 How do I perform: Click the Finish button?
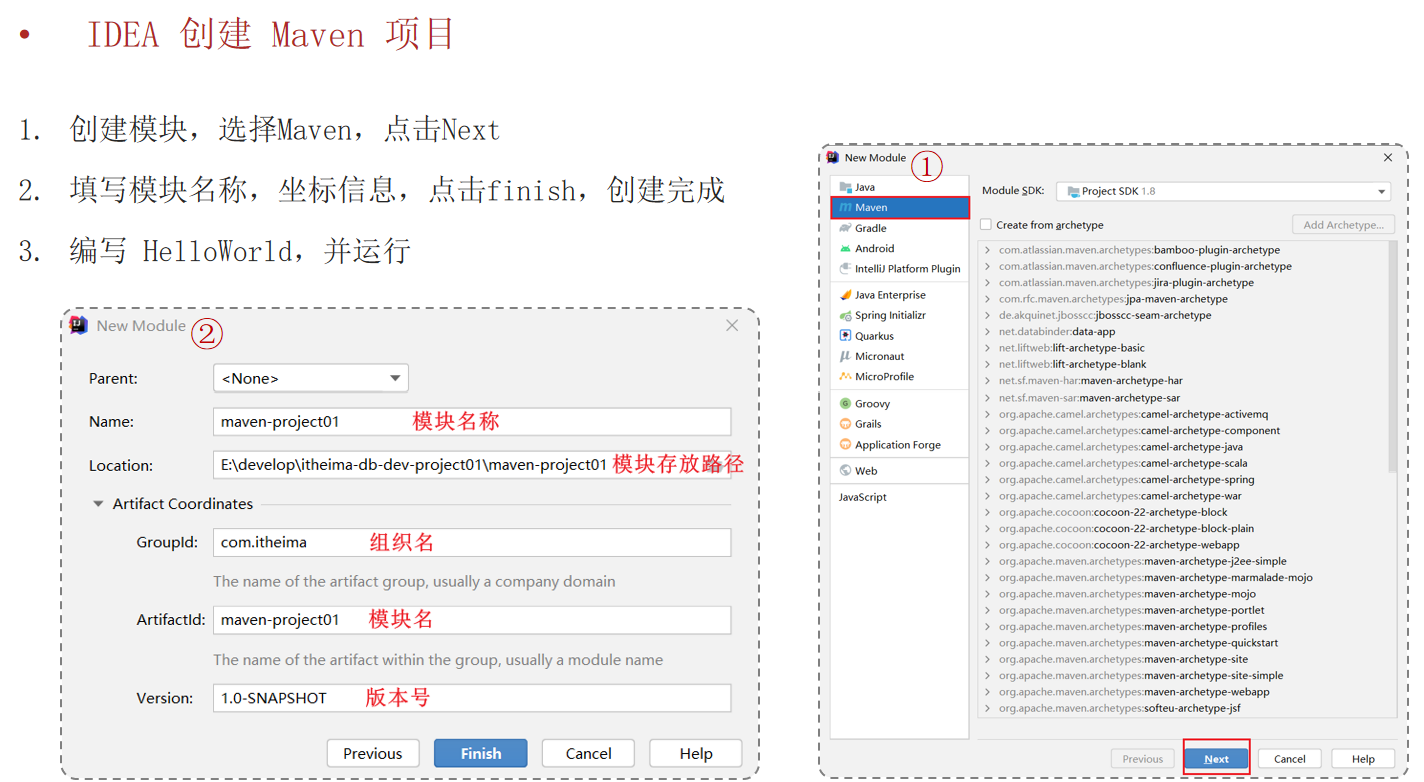click(480, 753)
